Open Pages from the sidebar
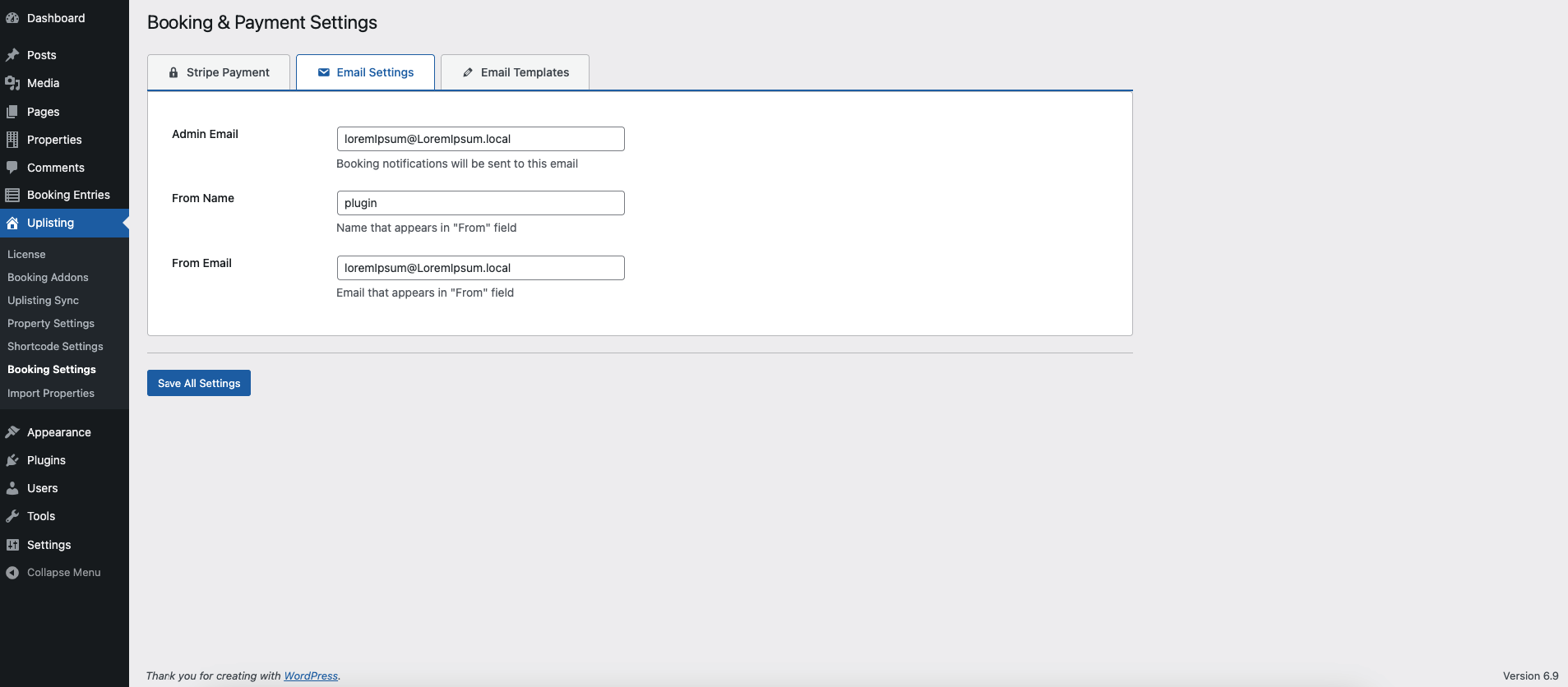 pyautogui.click(x=64, y=112)
